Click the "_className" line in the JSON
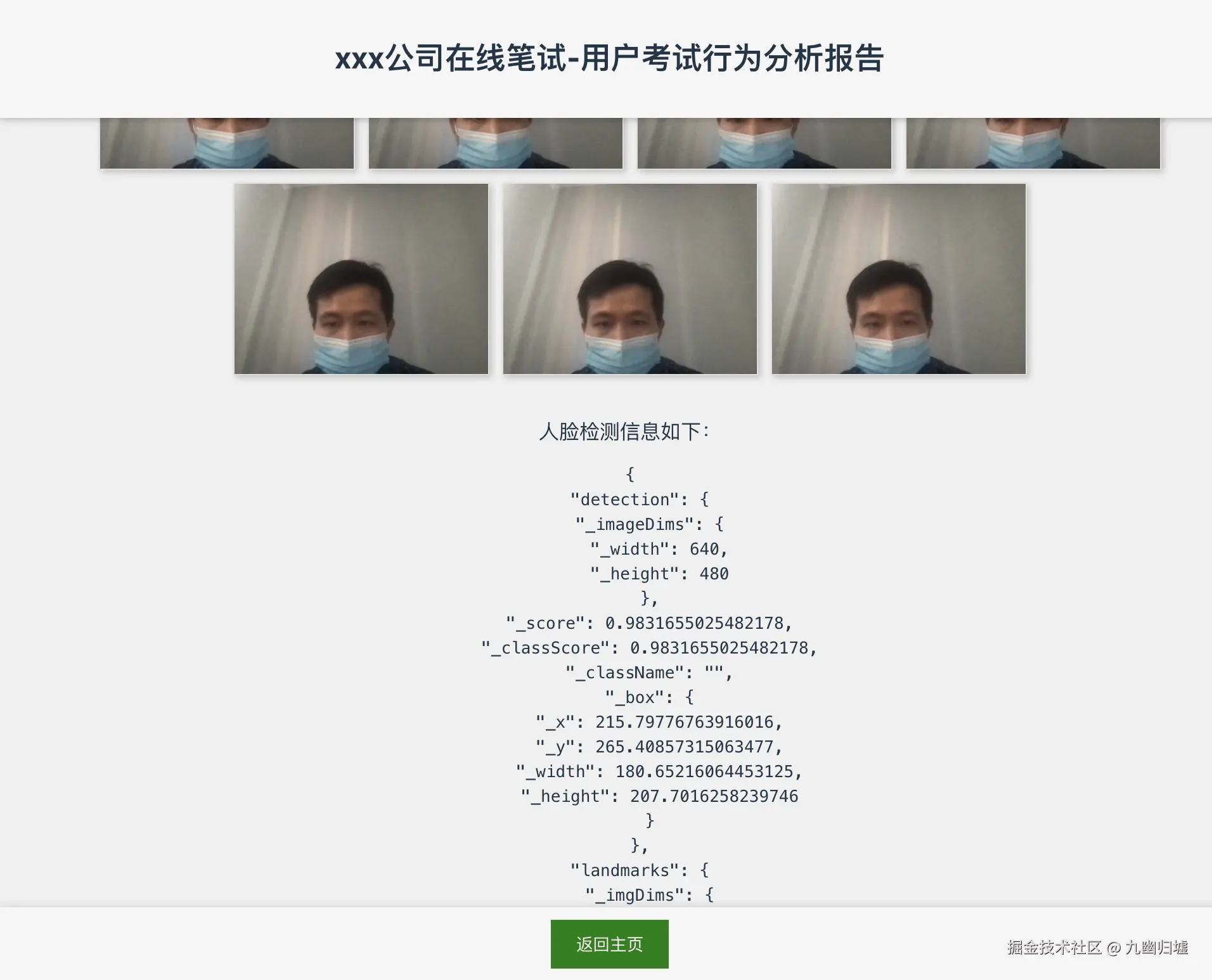This screenshot has width=1212, height=980. tap(649, 673)
